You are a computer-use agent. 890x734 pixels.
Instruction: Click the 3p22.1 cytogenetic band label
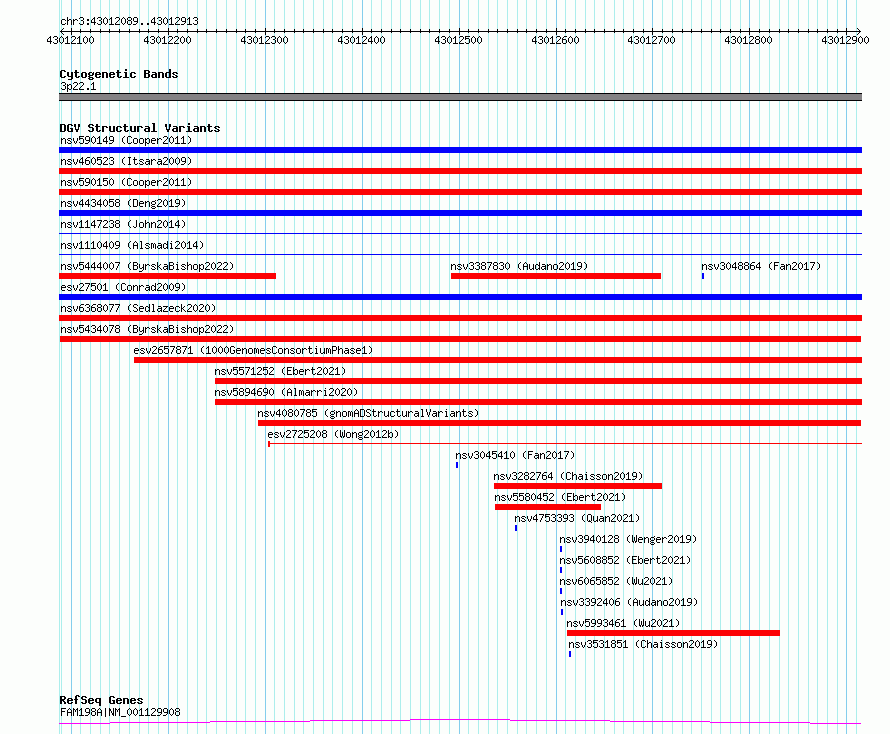[78, 86]
